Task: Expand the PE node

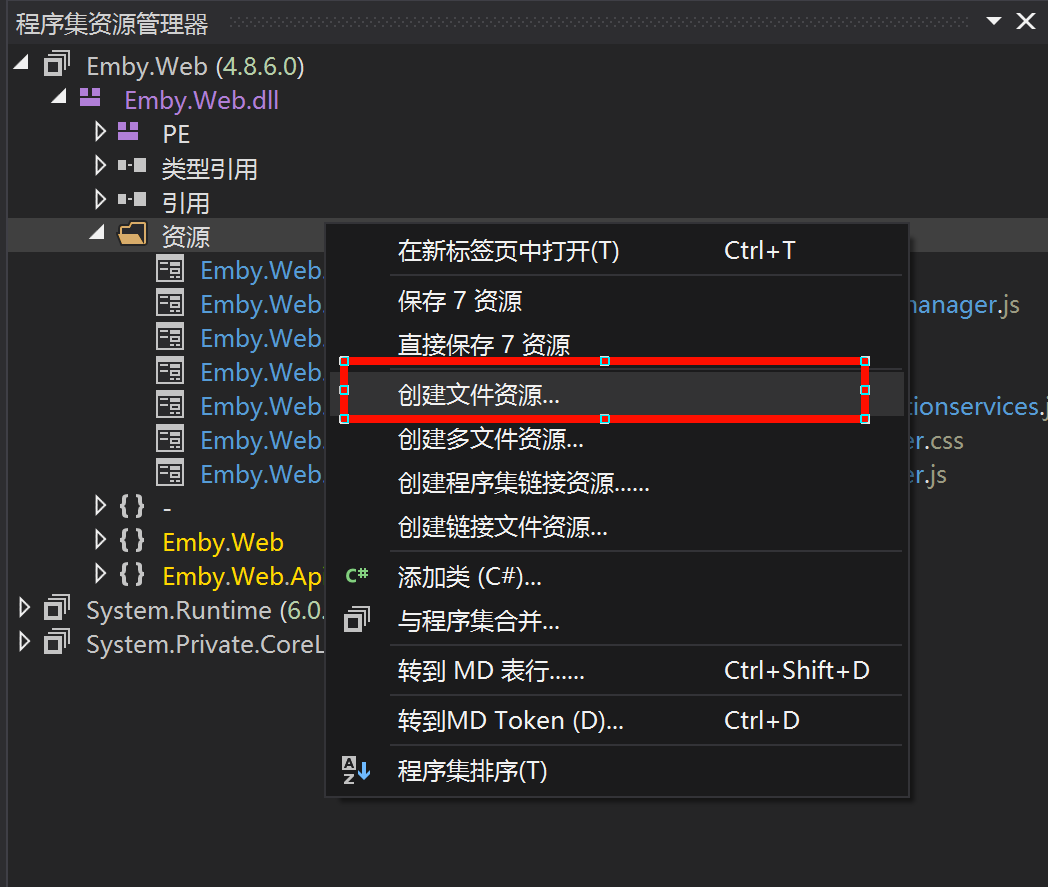Action: (x=99, y=132)
